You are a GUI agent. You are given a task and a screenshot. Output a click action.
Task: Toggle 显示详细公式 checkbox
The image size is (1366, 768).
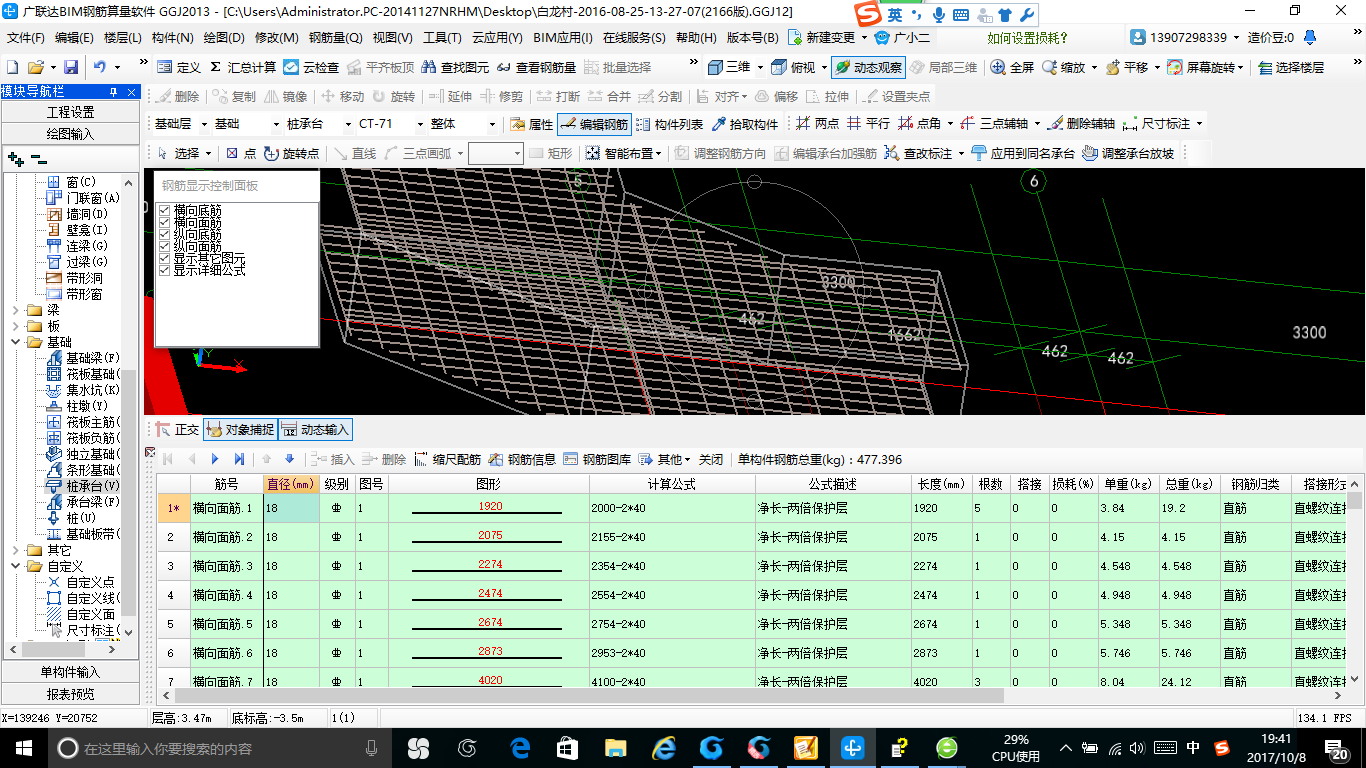165,270
